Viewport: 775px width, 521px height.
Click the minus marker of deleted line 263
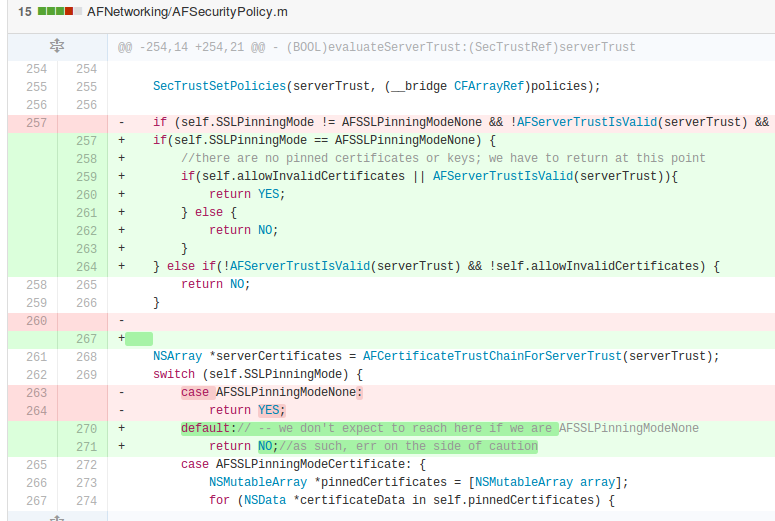(x=122, y=392)
